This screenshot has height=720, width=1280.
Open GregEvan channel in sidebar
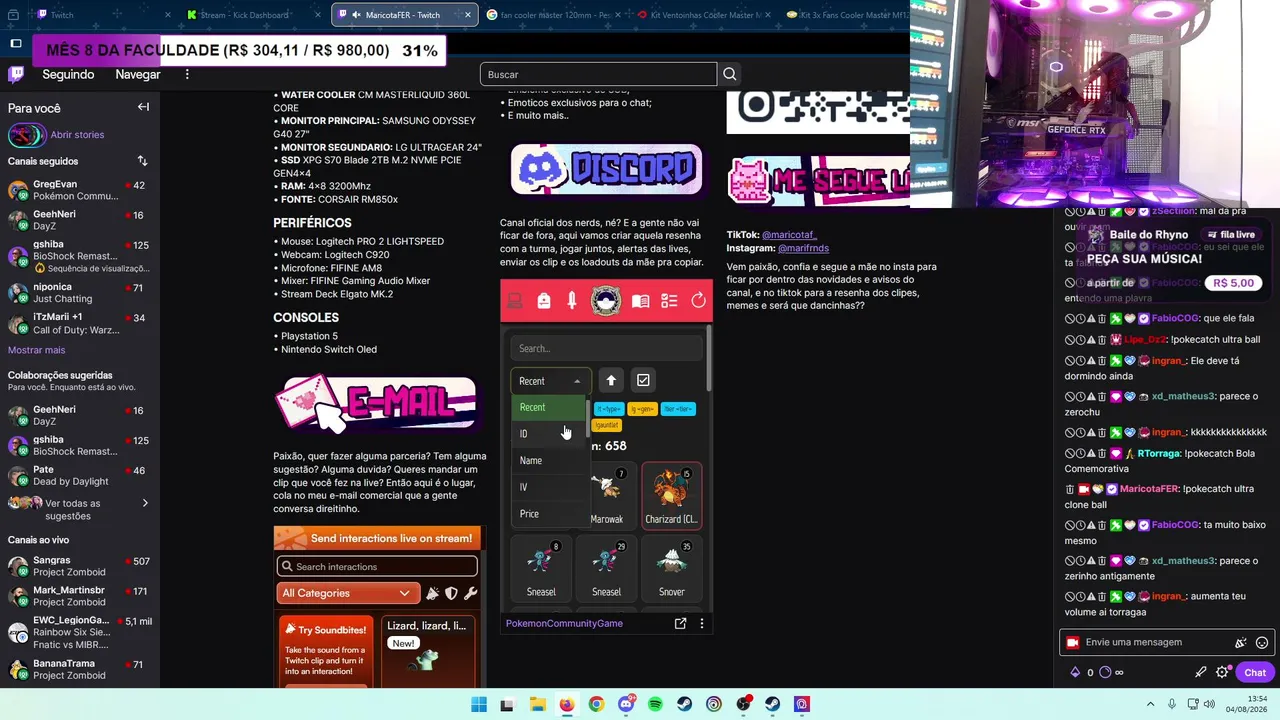click(80, 190)
